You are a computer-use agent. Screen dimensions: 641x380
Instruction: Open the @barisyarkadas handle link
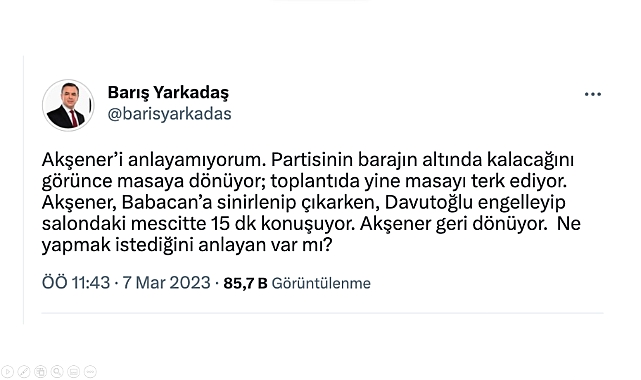[x=169, y=114]
